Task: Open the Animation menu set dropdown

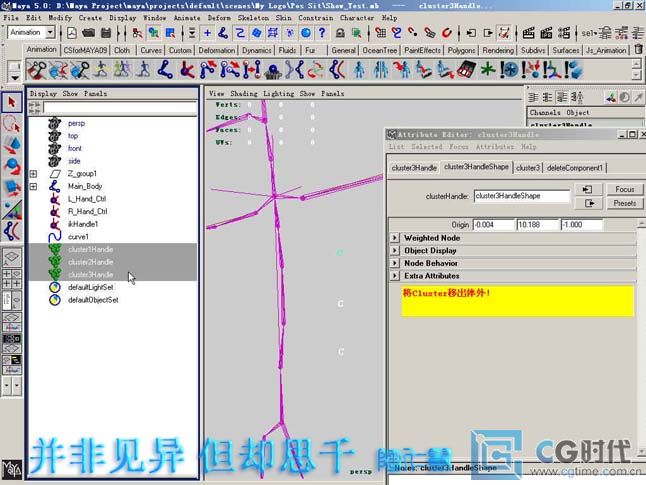Action: (50, 32)
